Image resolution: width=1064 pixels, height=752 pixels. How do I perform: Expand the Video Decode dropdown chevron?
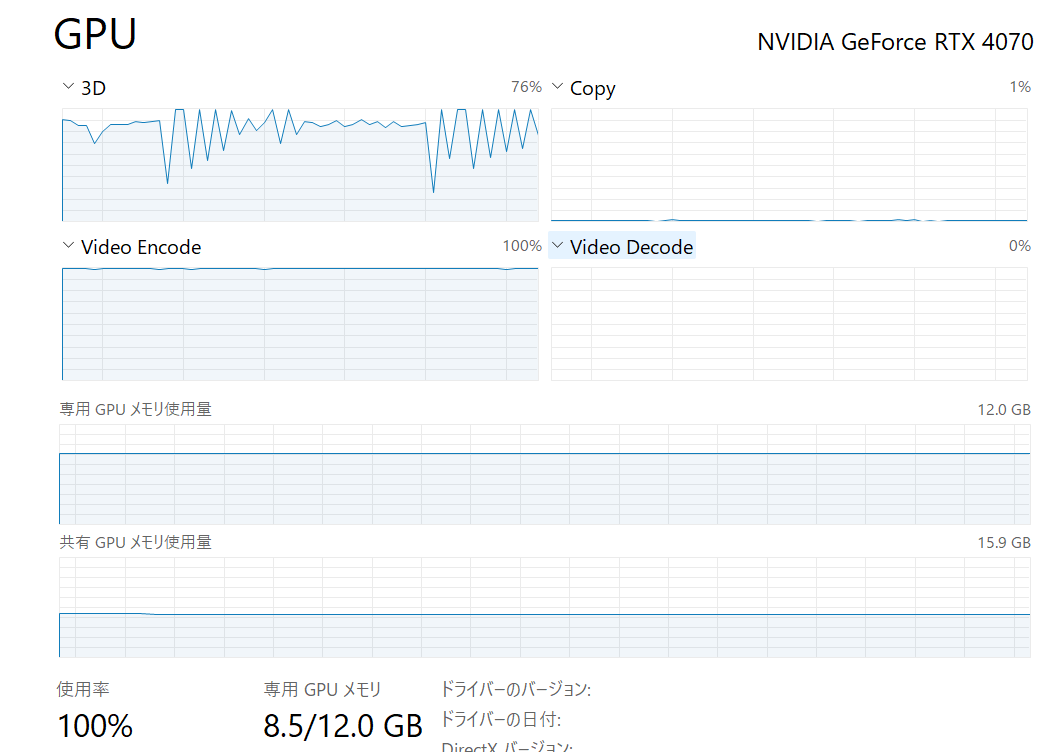coord(557,246)
